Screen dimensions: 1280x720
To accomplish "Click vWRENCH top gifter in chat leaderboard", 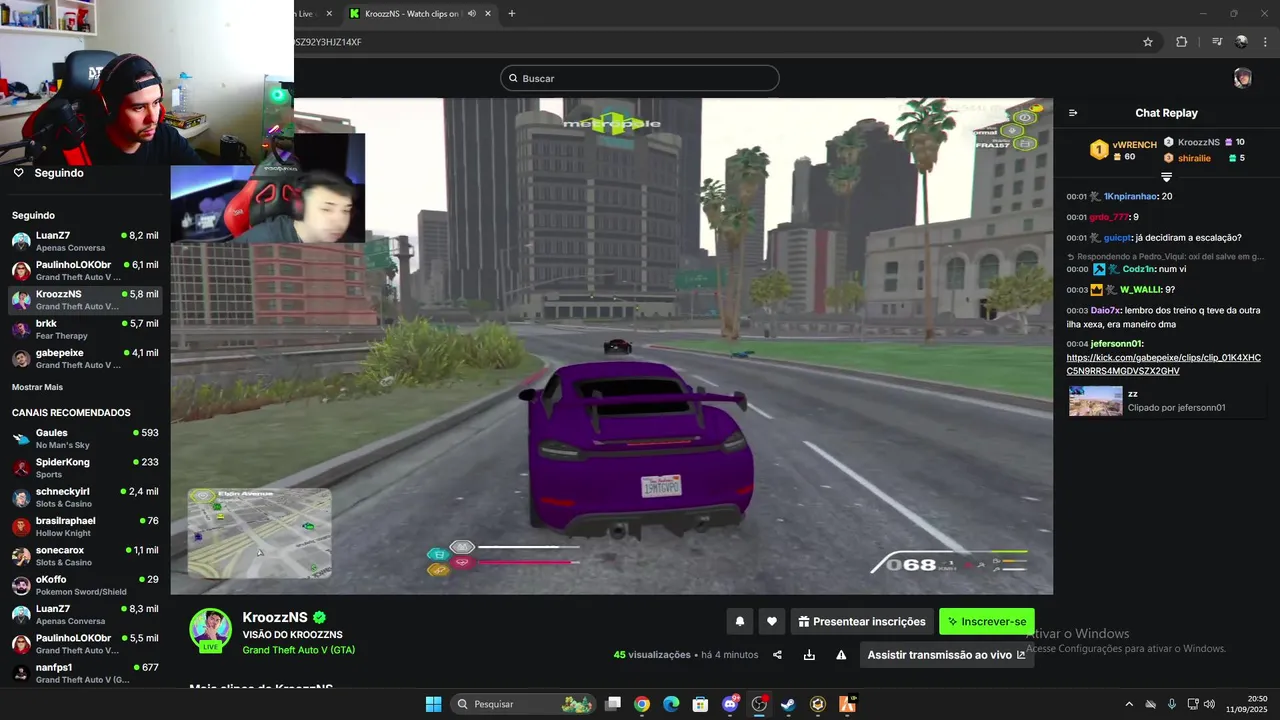I will coord(1134,144).
